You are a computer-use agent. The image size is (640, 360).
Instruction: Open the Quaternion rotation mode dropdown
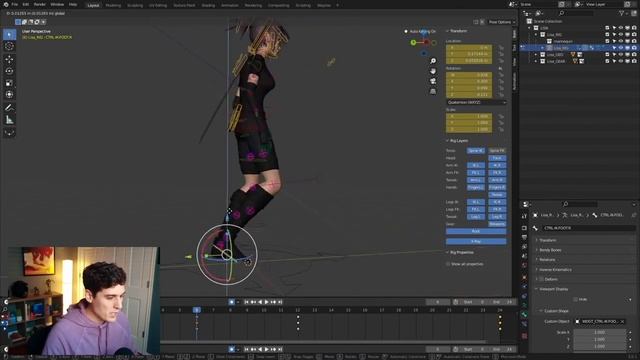point(476,102)
